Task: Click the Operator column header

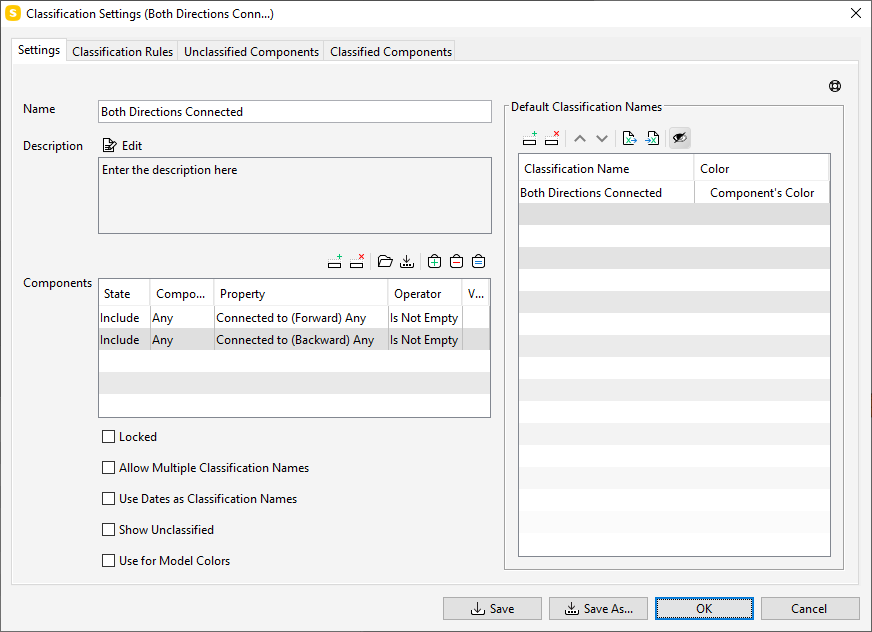Action: [425, 293]
